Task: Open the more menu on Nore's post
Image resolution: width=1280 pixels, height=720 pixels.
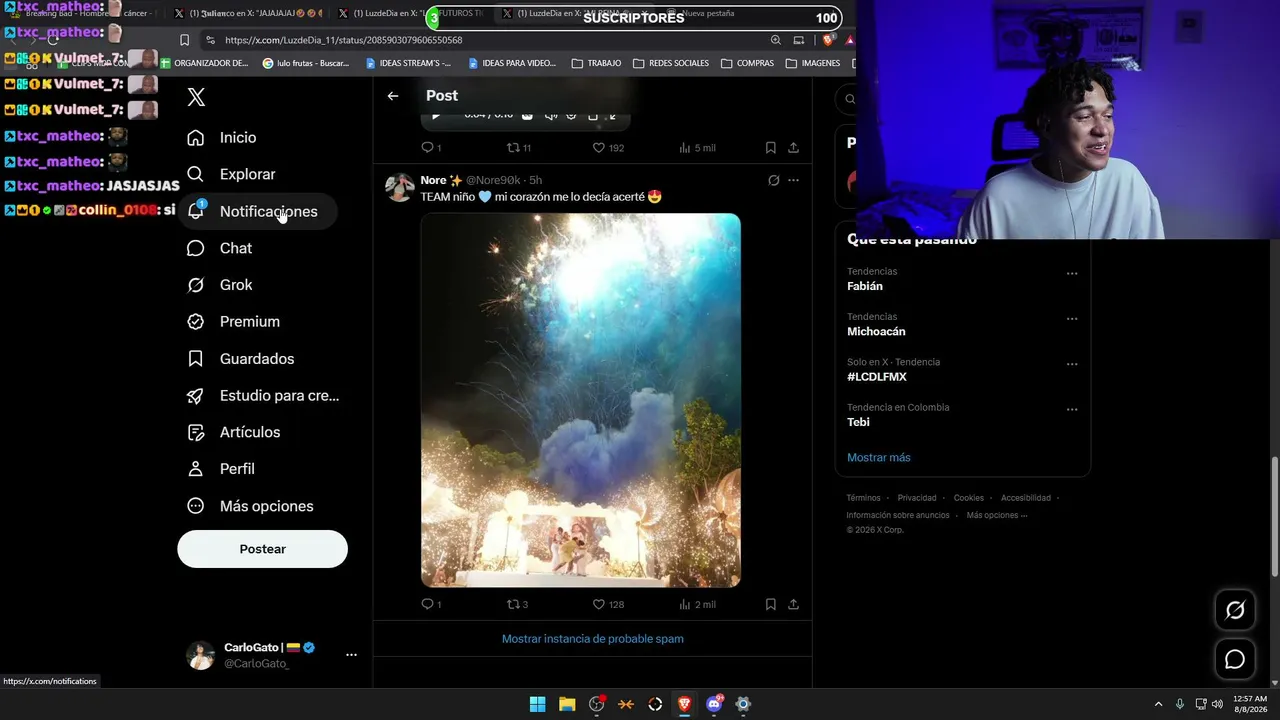Action: pos(793,181)
